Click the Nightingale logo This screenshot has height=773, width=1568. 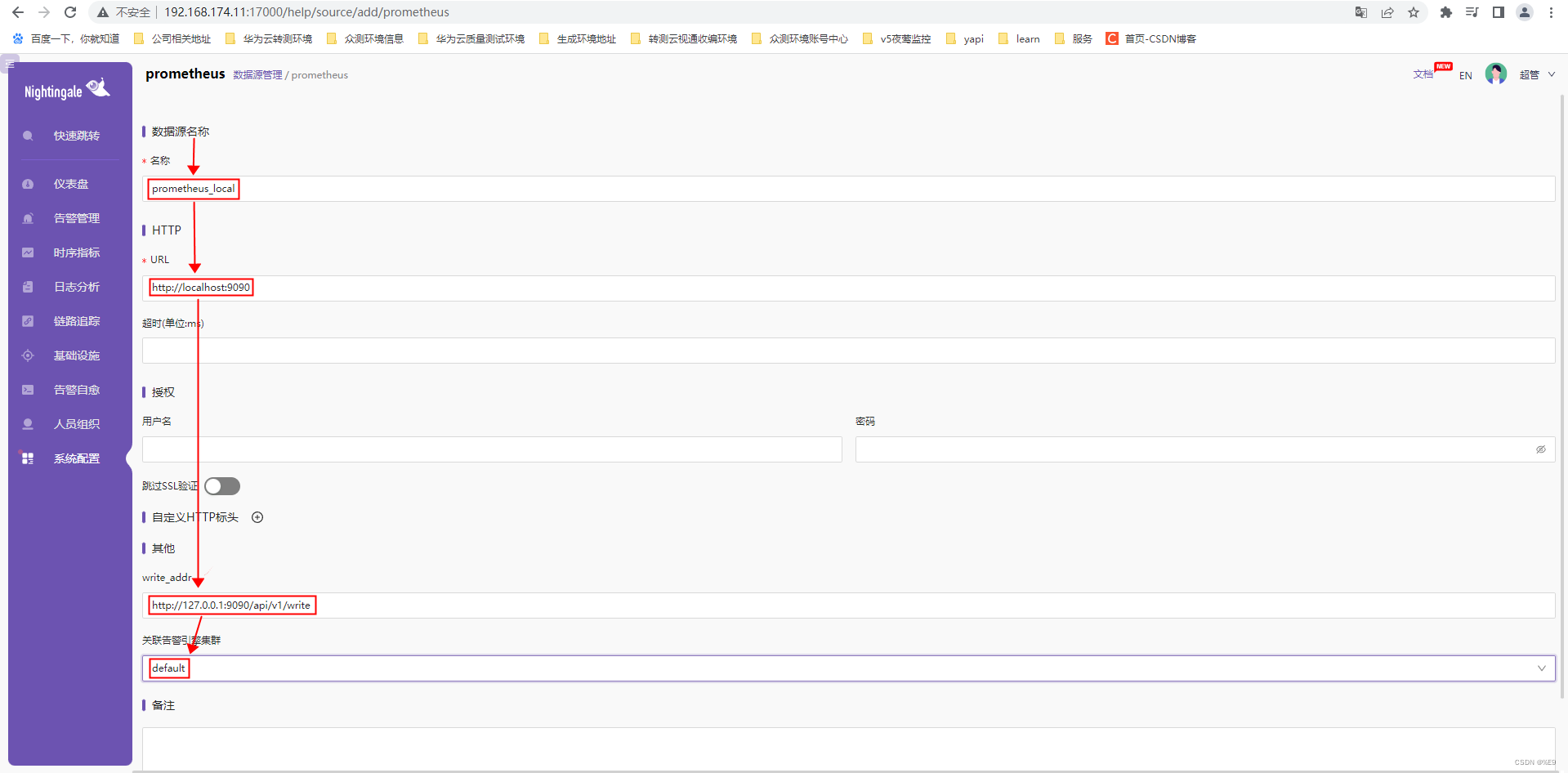[67, 89]
